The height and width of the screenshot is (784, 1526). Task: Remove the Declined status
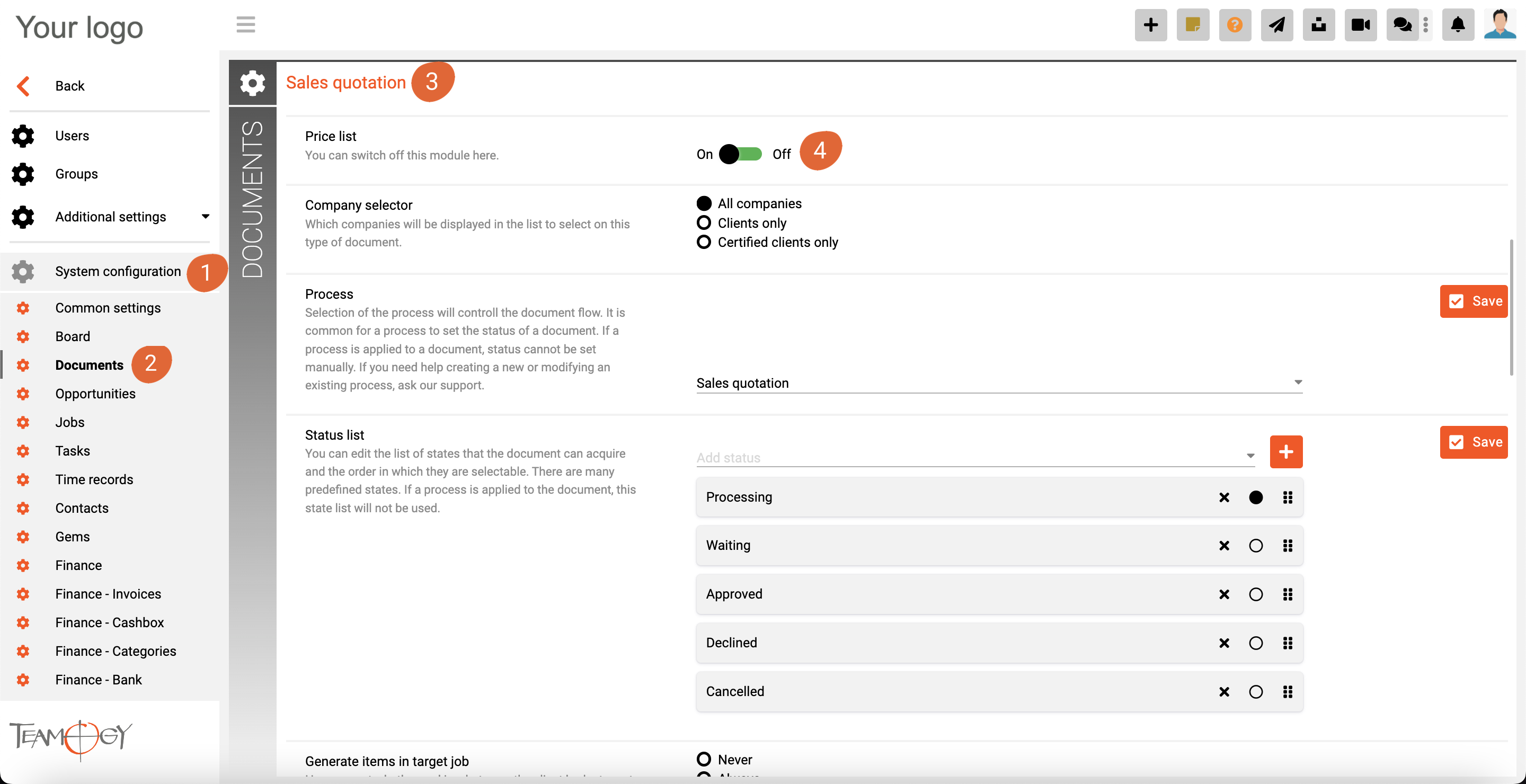1224,643
